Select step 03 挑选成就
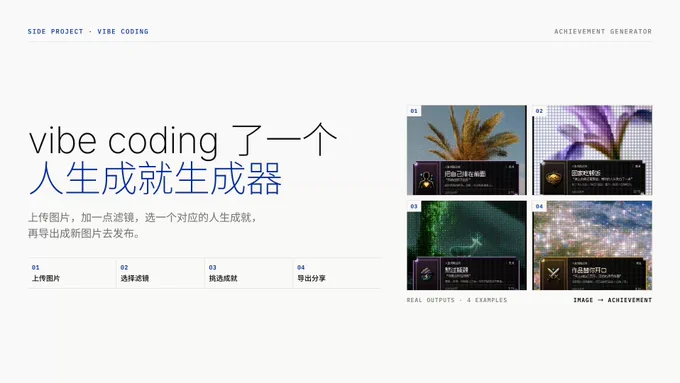Screen dimensions: 680x383 click(249, 273)
